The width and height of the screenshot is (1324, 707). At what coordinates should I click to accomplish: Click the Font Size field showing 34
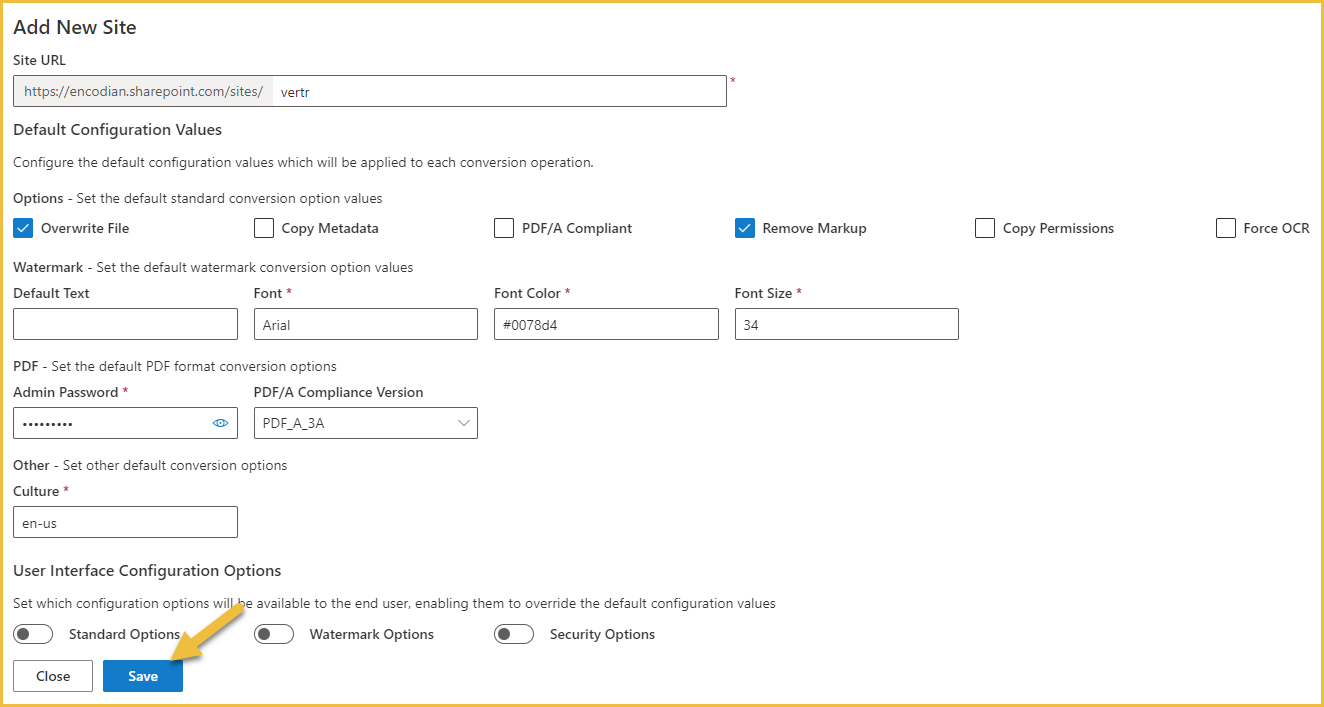coord(847,324)
